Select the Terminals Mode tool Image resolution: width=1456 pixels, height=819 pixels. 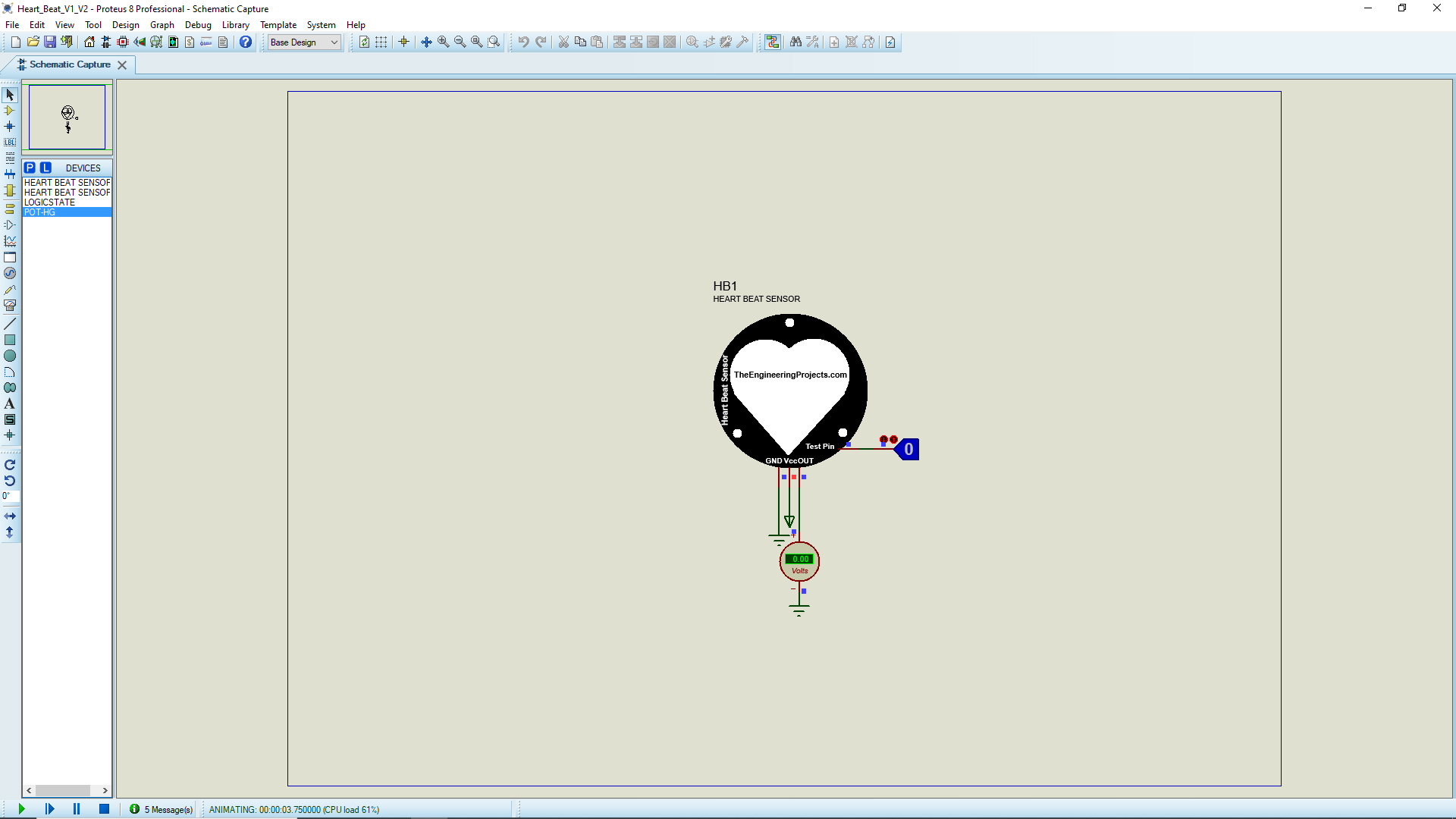point(10,209)
